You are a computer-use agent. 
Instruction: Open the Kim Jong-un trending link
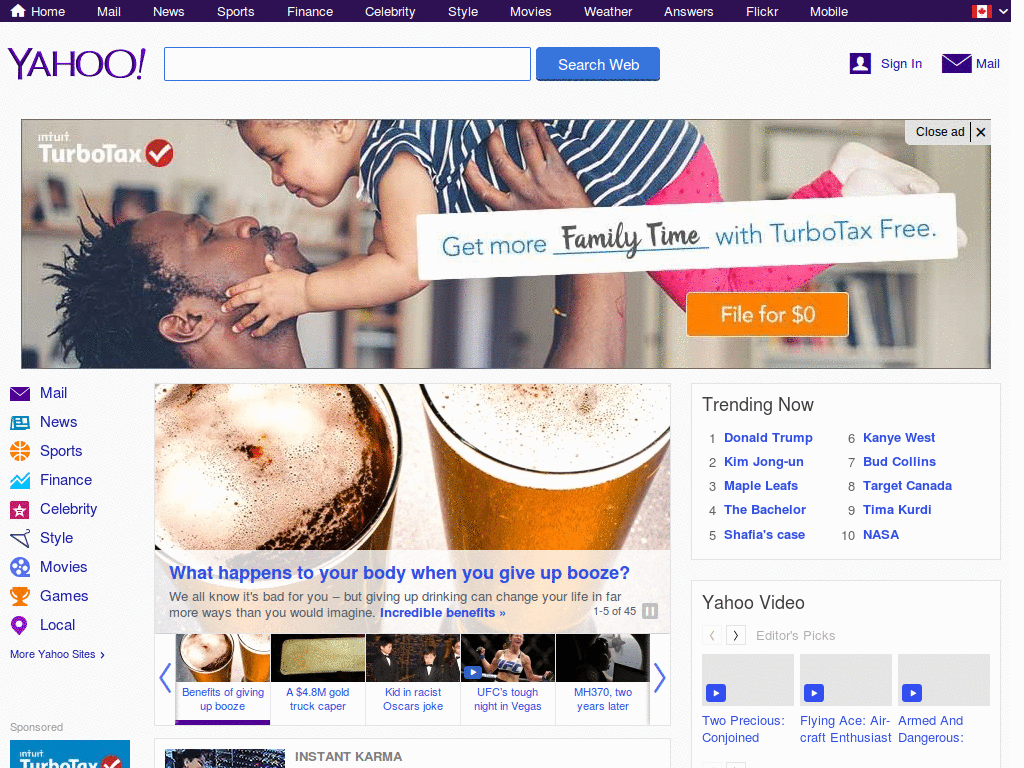[763, 462]
